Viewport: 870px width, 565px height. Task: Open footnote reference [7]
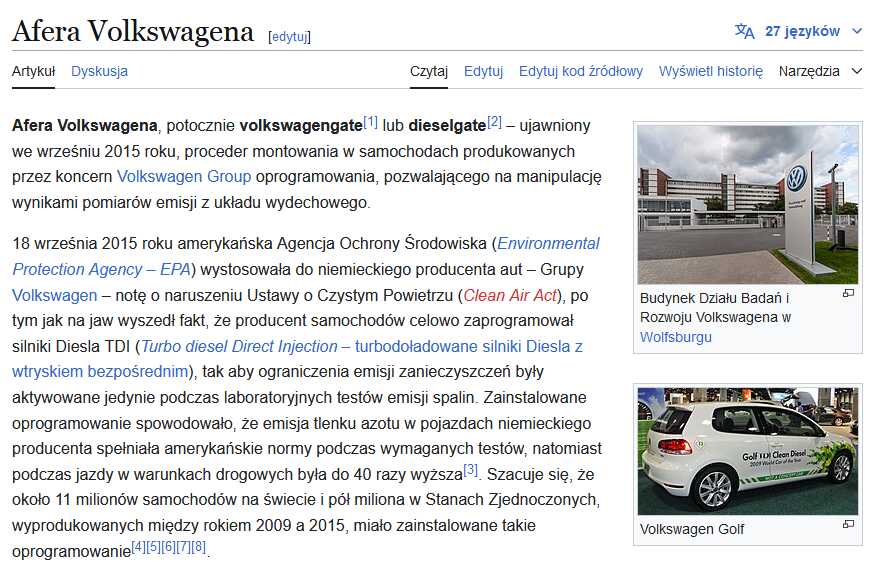pos(184,547)
